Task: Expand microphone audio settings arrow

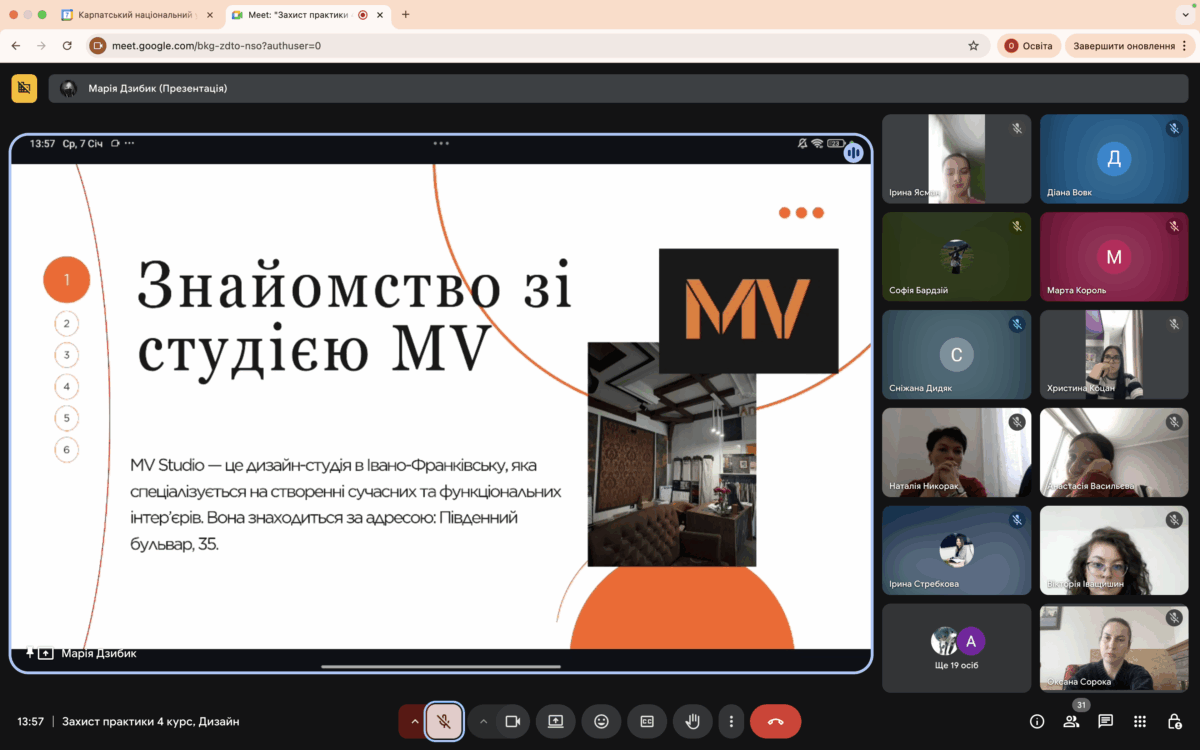Action: [414, 721]
